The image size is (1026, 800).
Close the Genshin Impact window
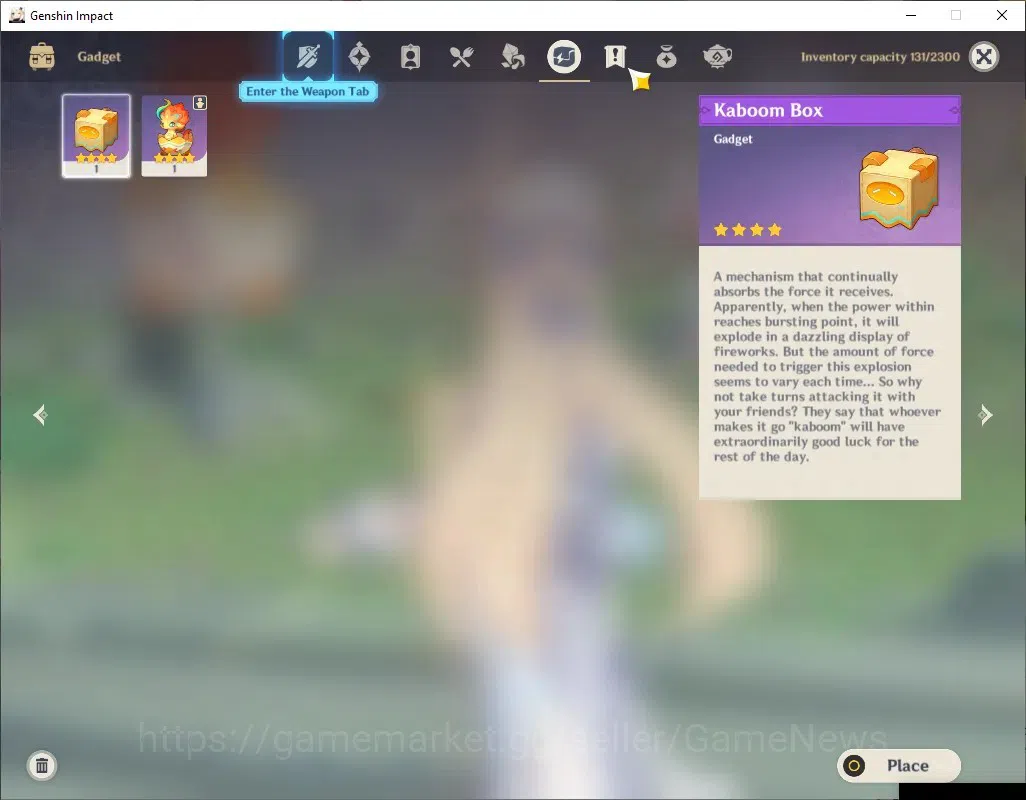[x=1002, y=15]
